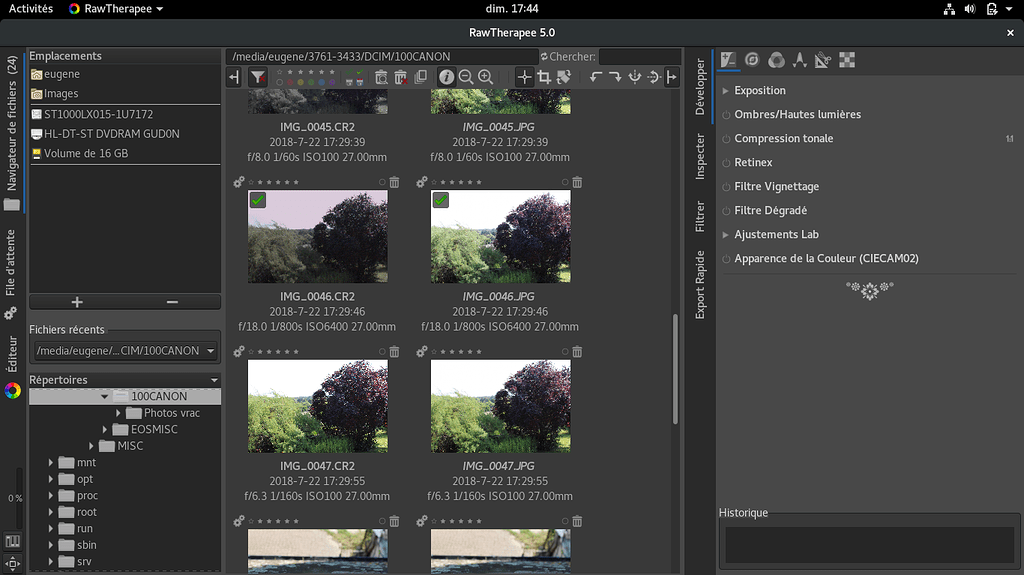Delete IMG_0046.CR2 using its trash icon

(394, 183)
